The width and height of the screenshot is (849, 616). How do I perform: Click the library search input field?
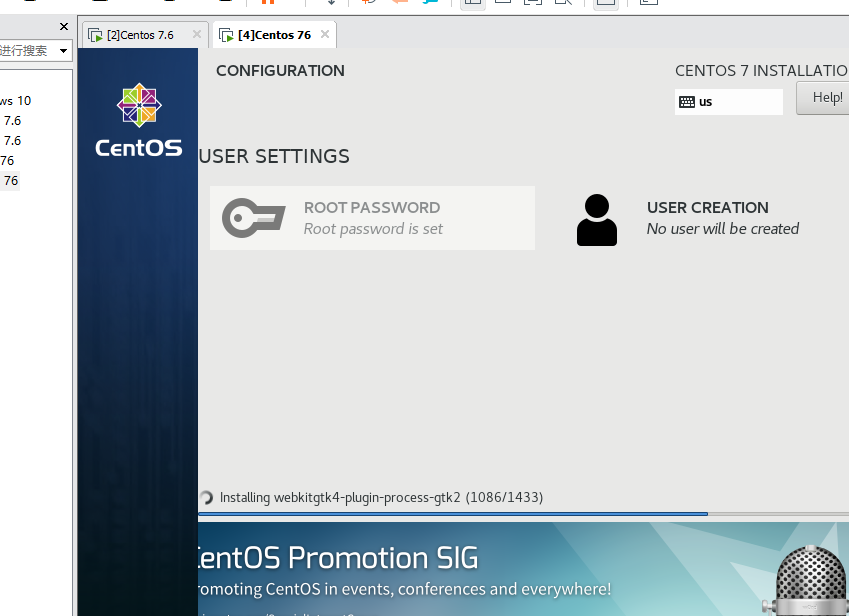click(27, 51)
